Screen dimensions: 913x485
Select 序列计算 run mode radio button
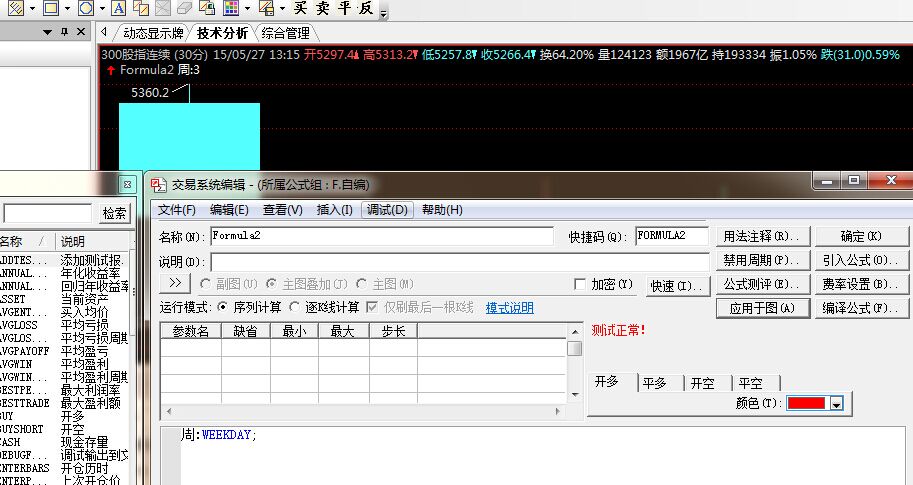tap(224, 307)
